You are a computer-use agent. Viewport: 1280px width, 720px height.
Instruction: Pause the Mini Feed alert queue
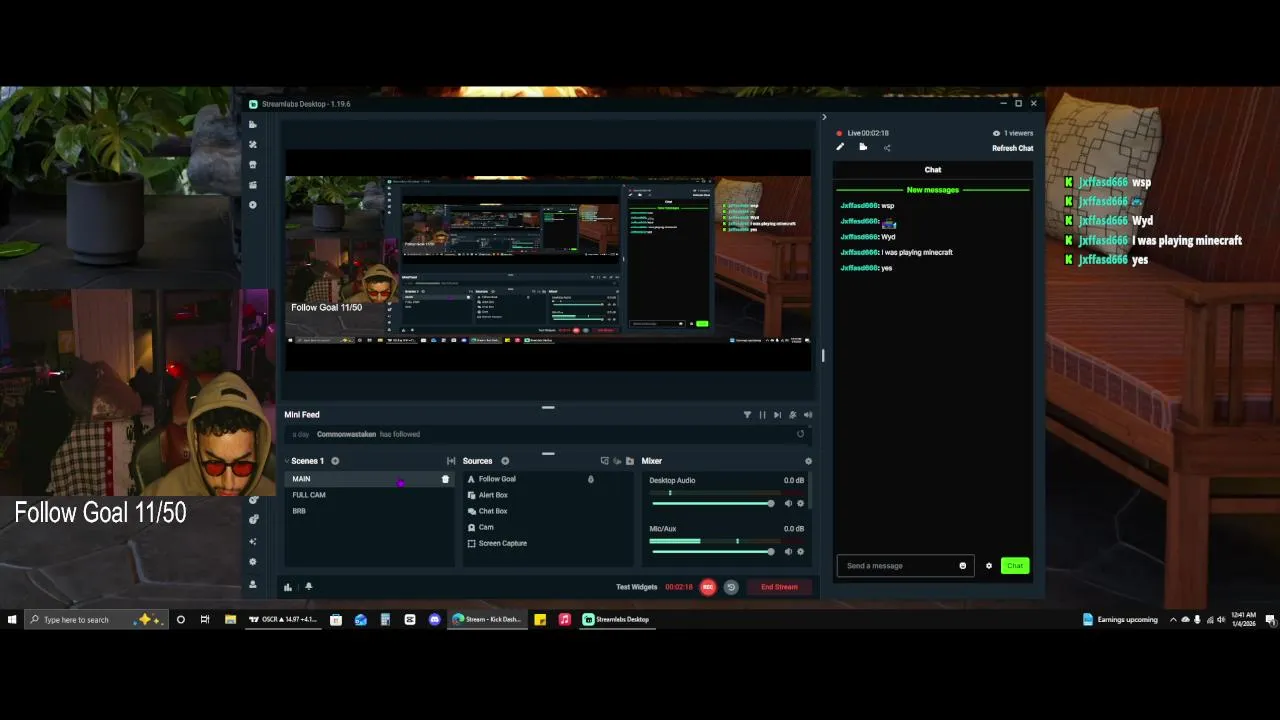[762, 415]
